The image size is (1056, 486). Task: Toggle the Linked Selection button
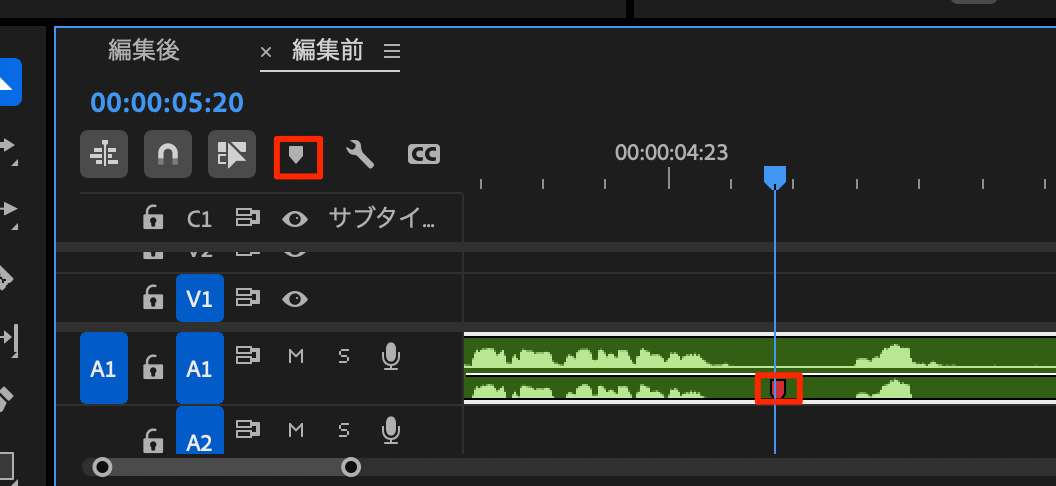[232, 154]
